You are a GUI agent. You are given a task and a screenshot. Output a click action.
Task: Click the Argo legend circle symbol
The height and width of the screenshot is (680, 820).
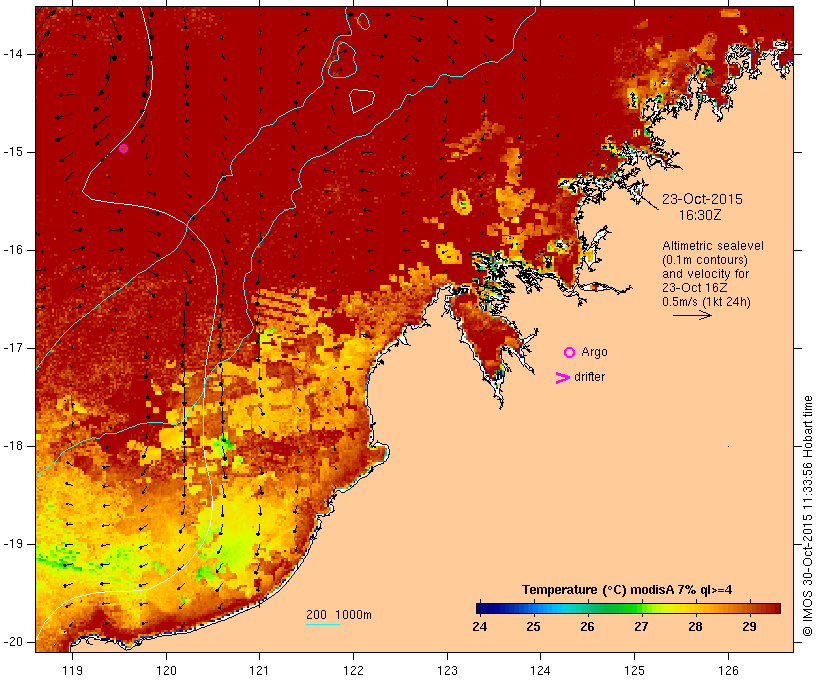tap(570, 353)
